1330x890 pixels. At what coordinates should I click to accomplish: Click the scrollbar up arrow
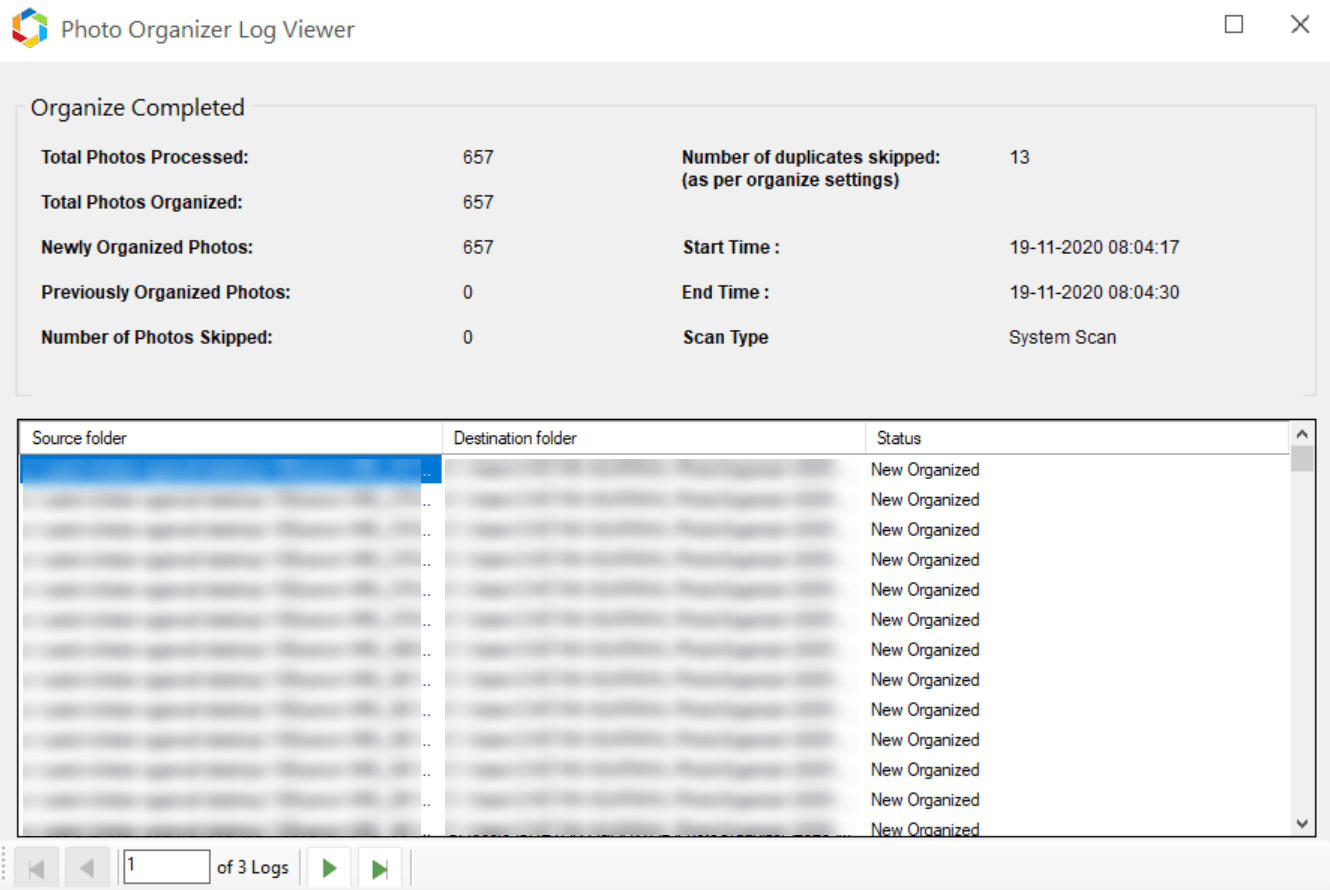pos(1302,433)
